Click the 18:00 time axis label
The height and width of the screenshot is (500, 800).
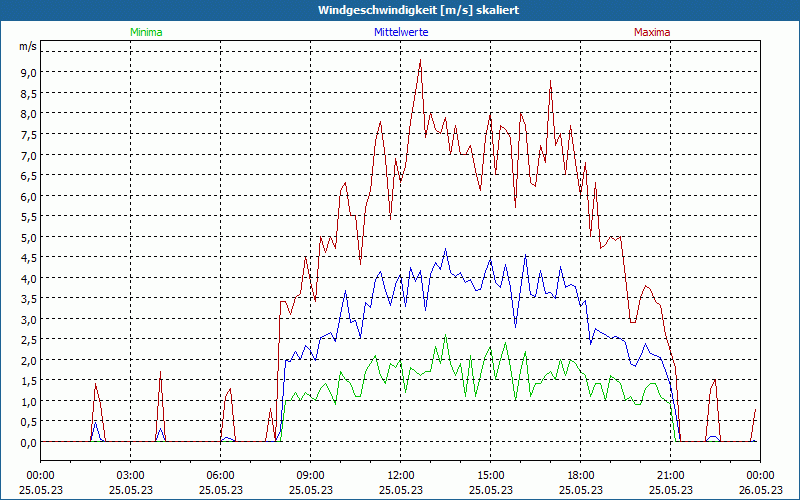click(x=581, y=476)
